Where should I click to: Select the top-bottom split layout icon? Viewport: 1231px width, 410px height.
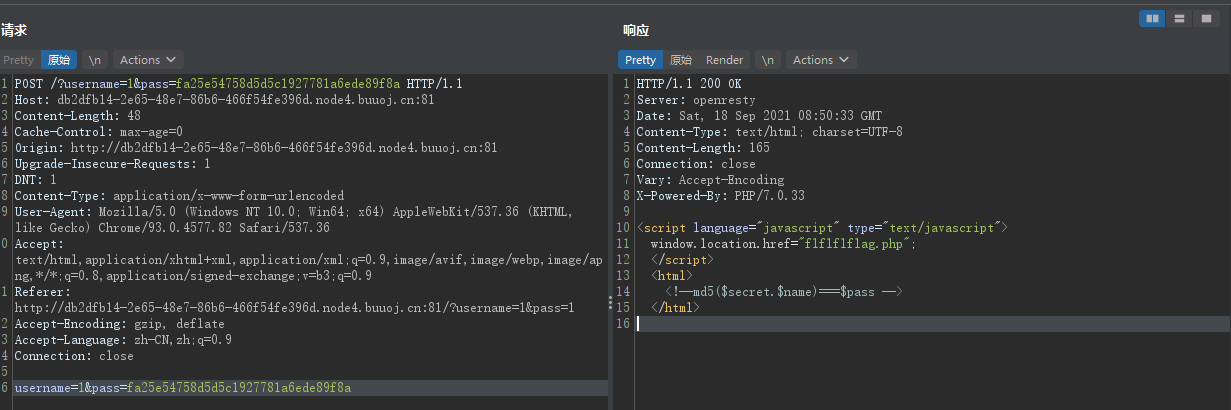[1180, 18]
